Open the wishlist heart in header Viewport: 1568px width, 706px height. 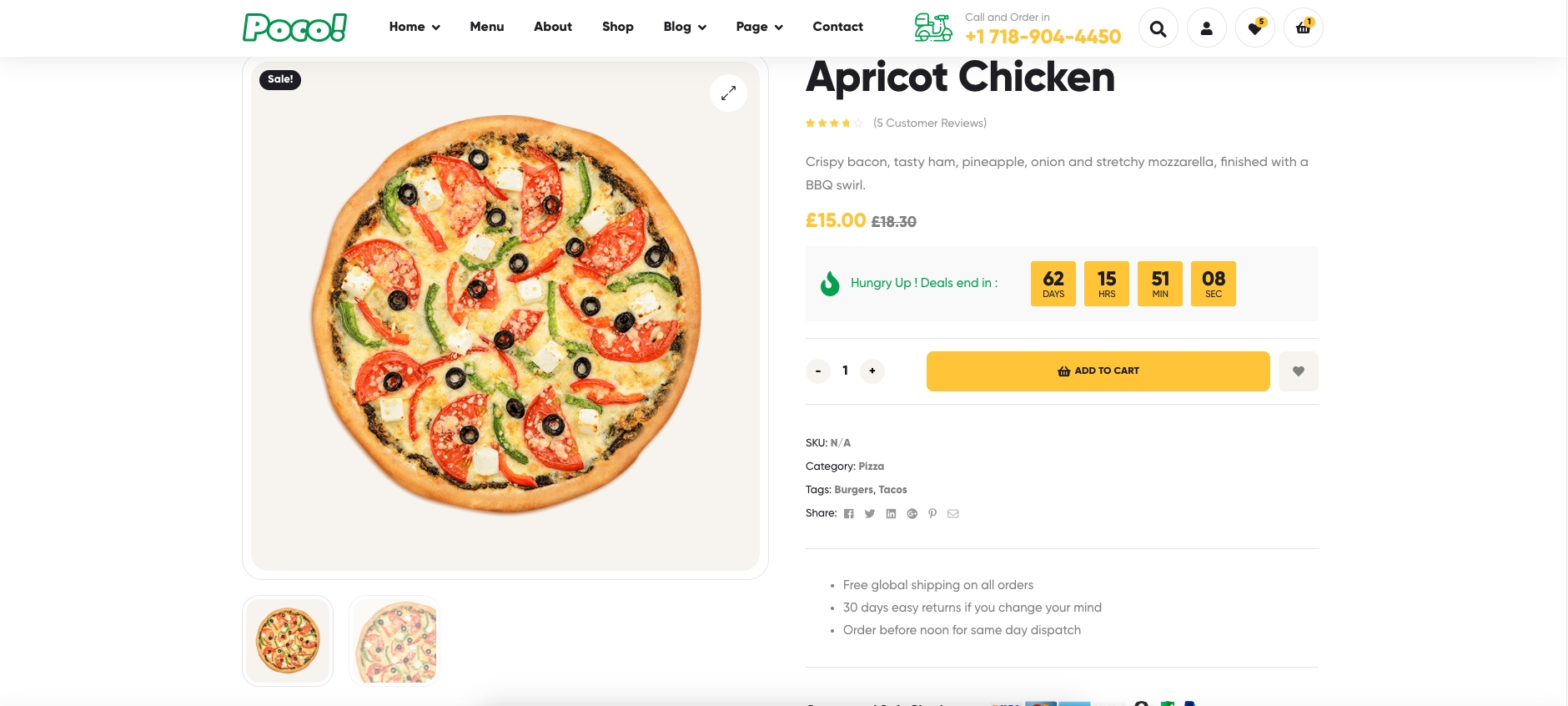[x=1254, y=28]
